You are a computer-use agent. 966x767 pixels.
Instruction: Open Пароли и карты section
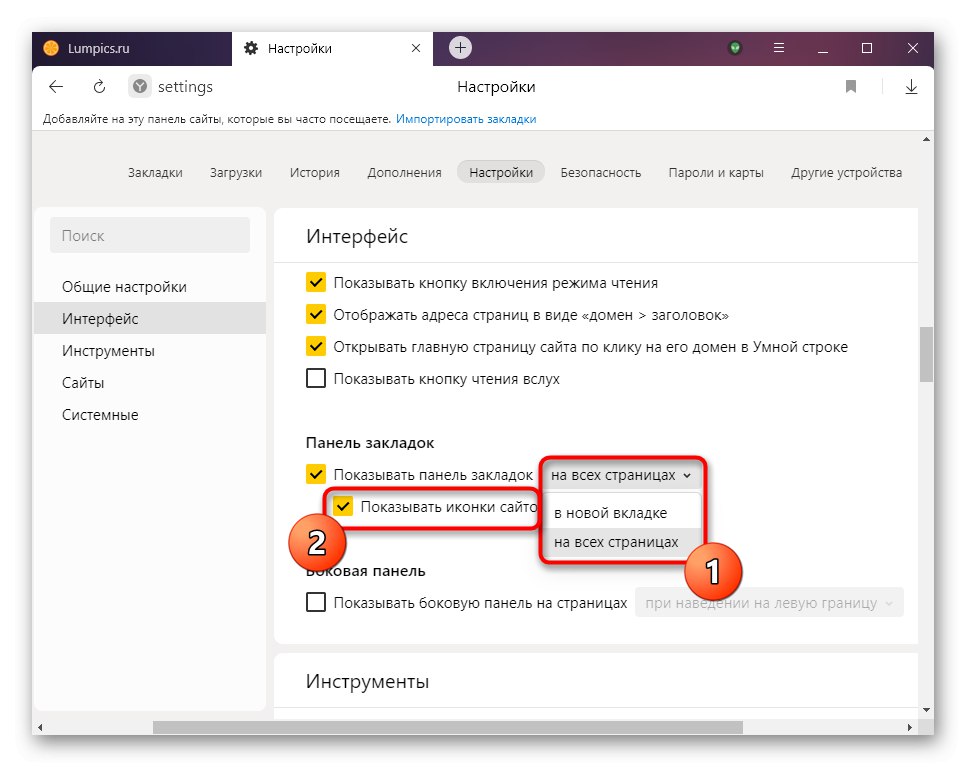pyautogui.click(x=716, y=172)
